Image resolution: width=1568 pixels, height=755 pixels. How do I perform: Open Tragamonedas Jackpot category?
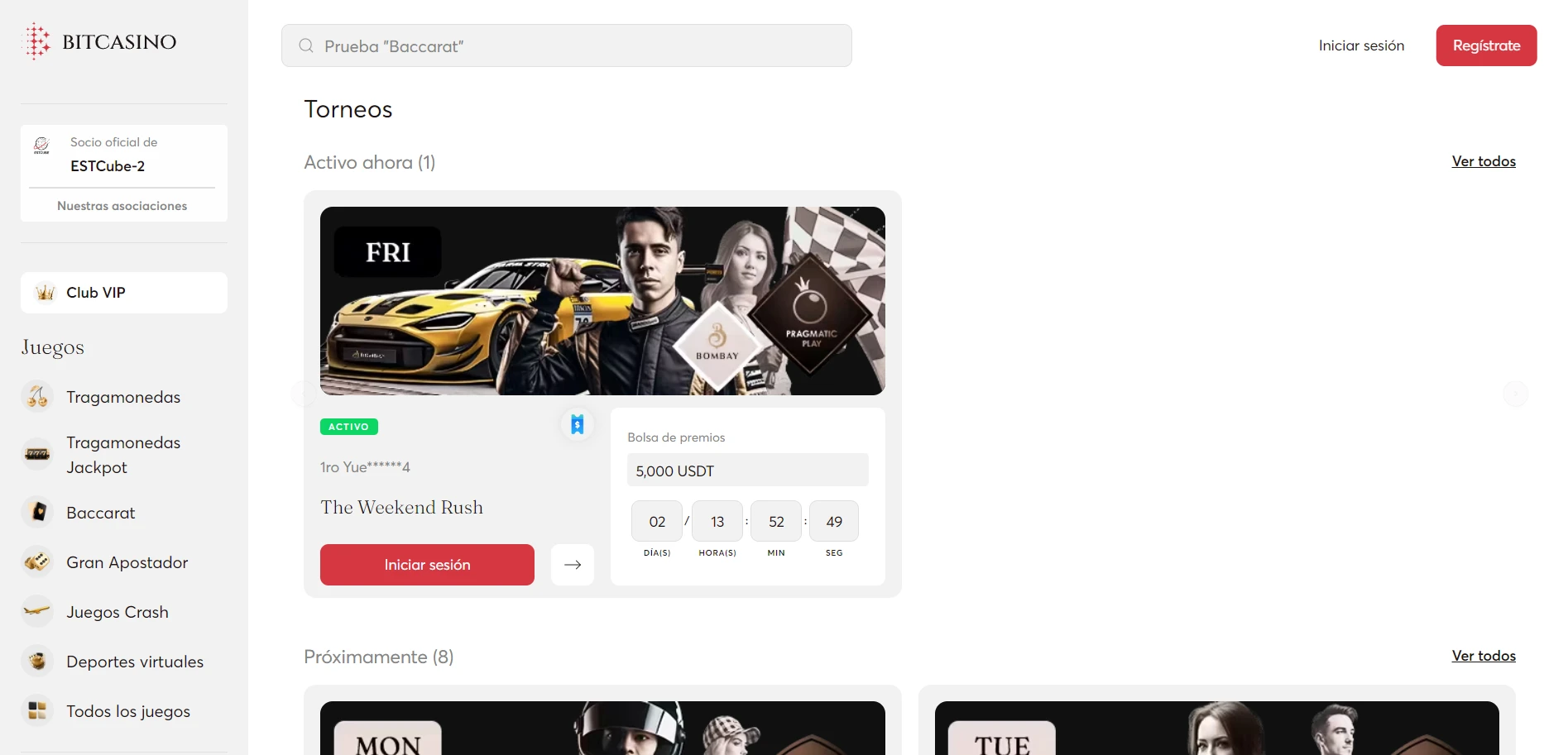[123, 455]
